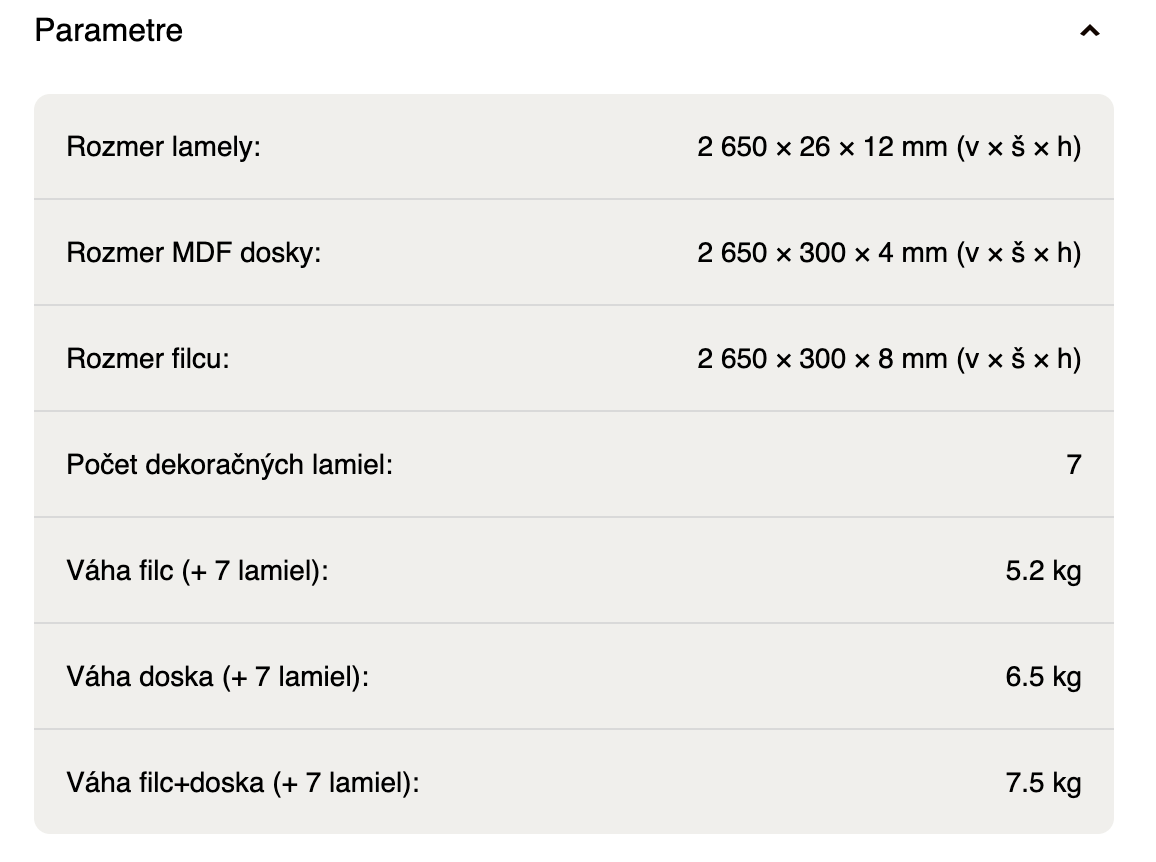Click the 2 650 × 26 × 12 mm value
Viewport: 1156px width, 862px height.
click(822, 148)
